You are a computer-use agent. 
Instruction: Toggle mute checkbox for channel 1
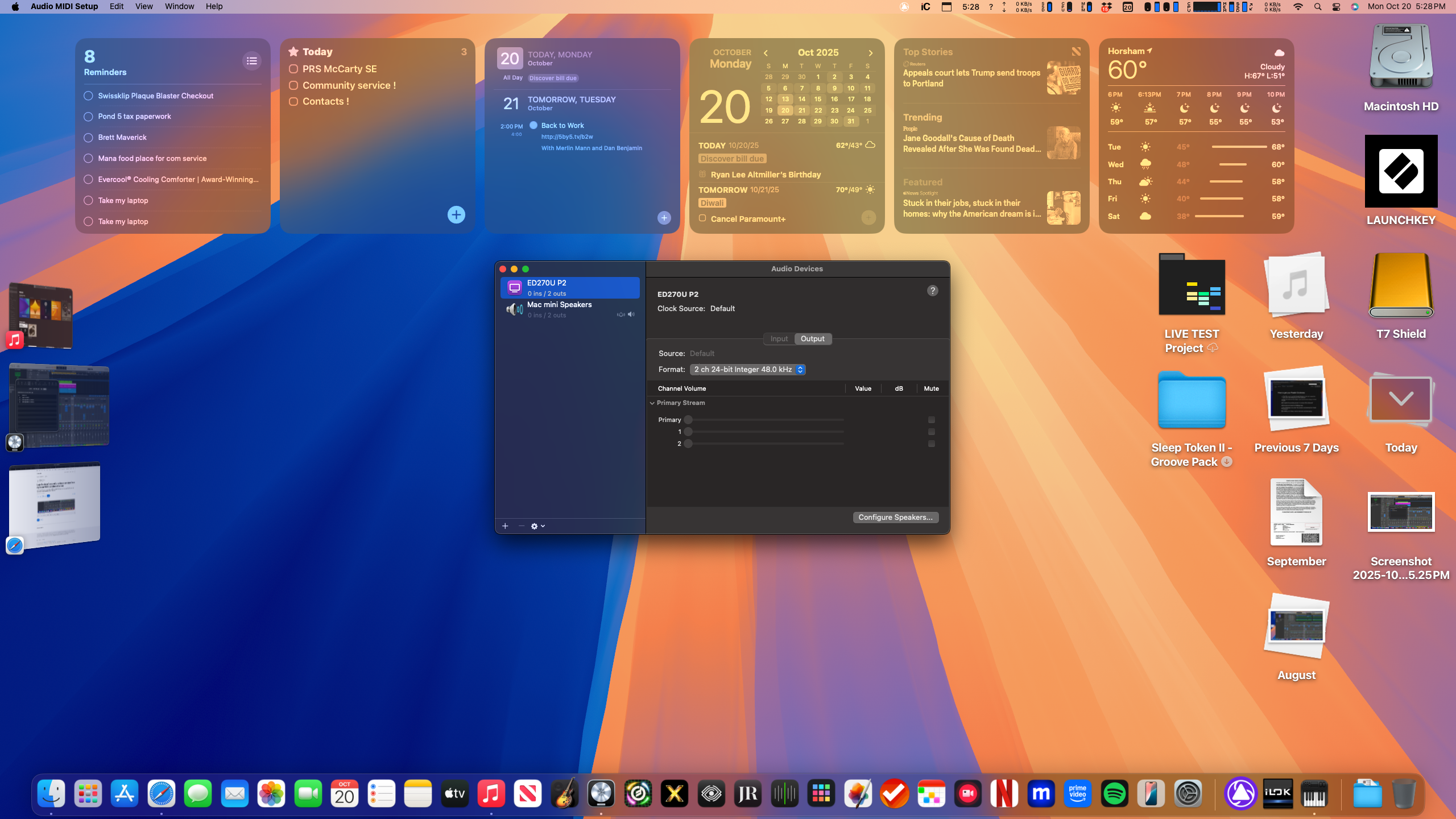click(931, 432)
